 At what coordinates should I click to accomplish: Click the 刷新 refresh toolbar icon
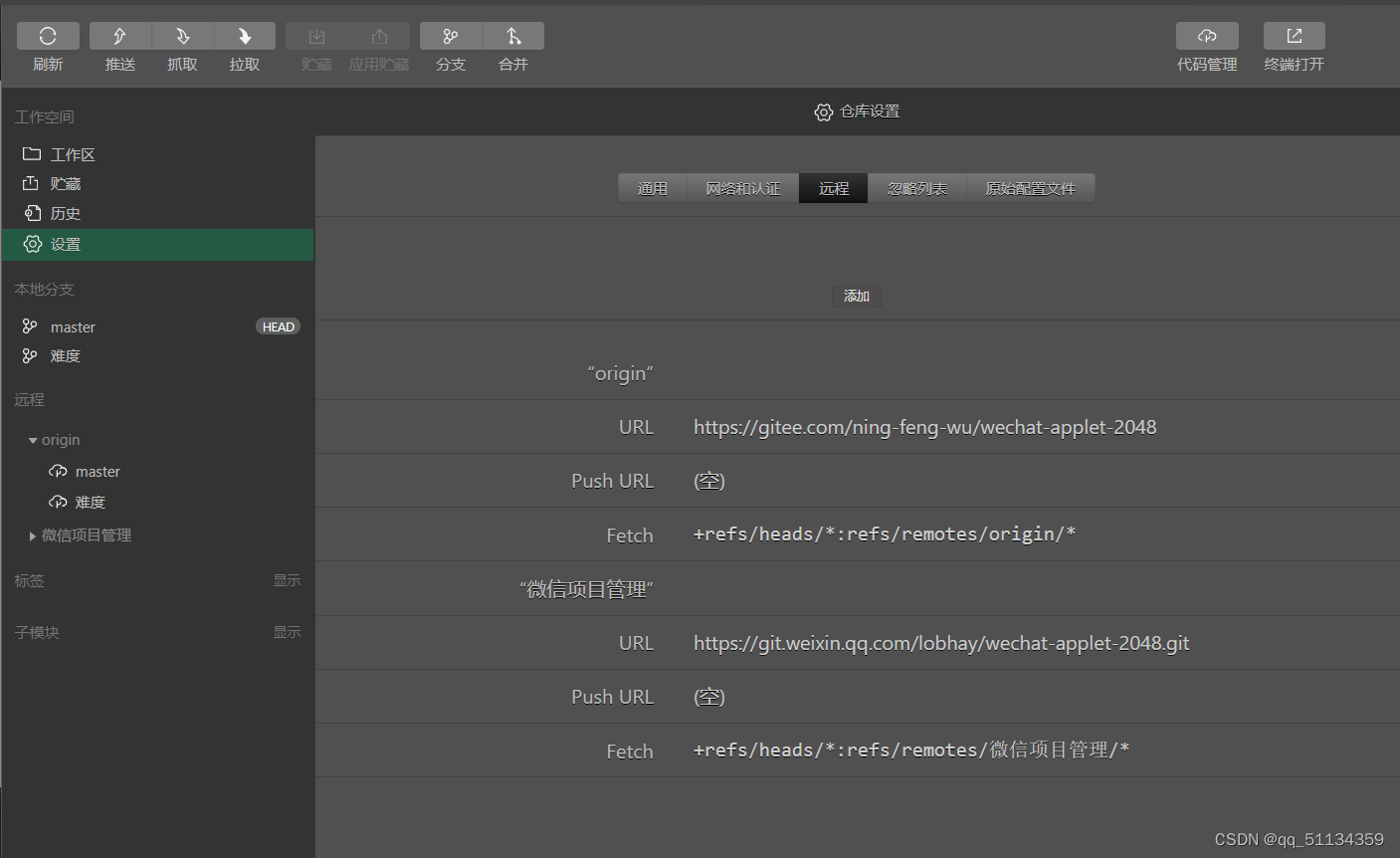[x=48, y=36]
